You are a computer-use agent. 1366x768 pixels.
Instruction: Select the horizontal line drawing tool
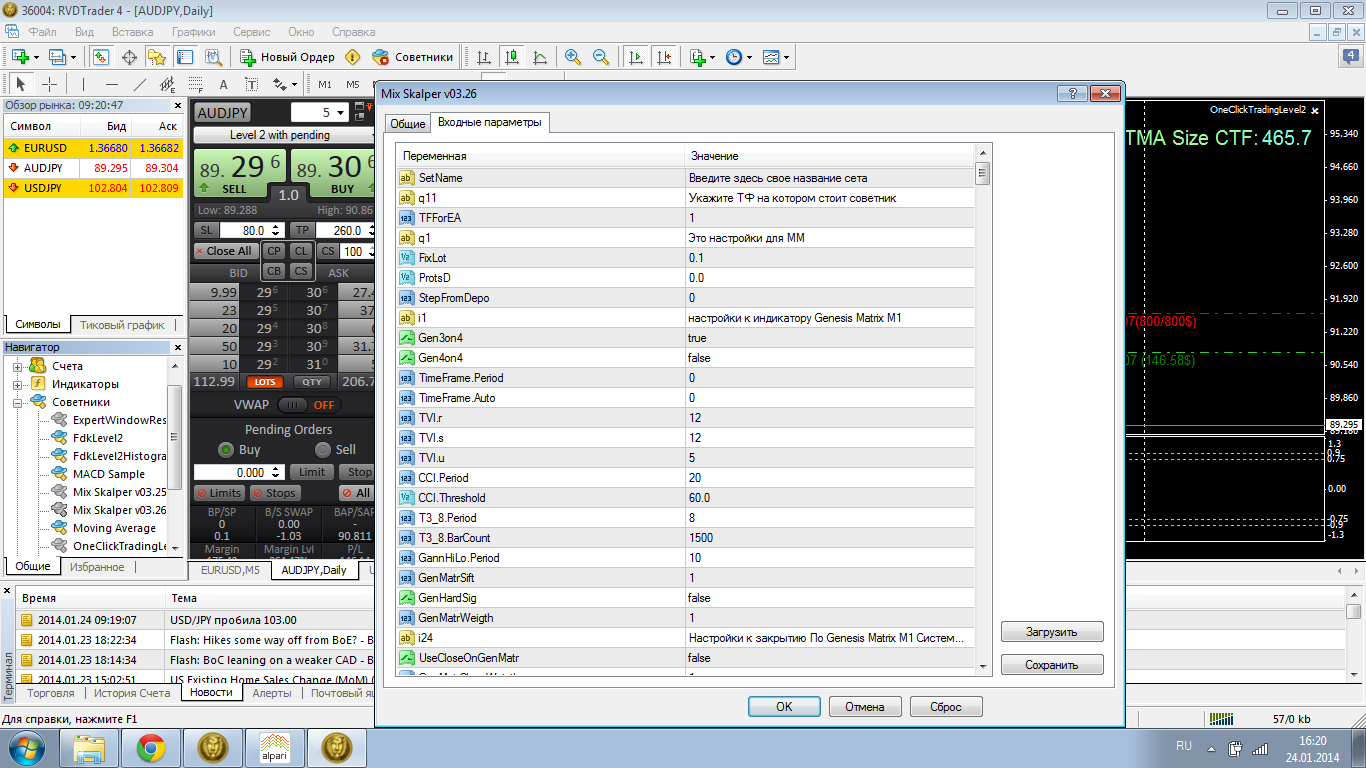tap(111, 84)
